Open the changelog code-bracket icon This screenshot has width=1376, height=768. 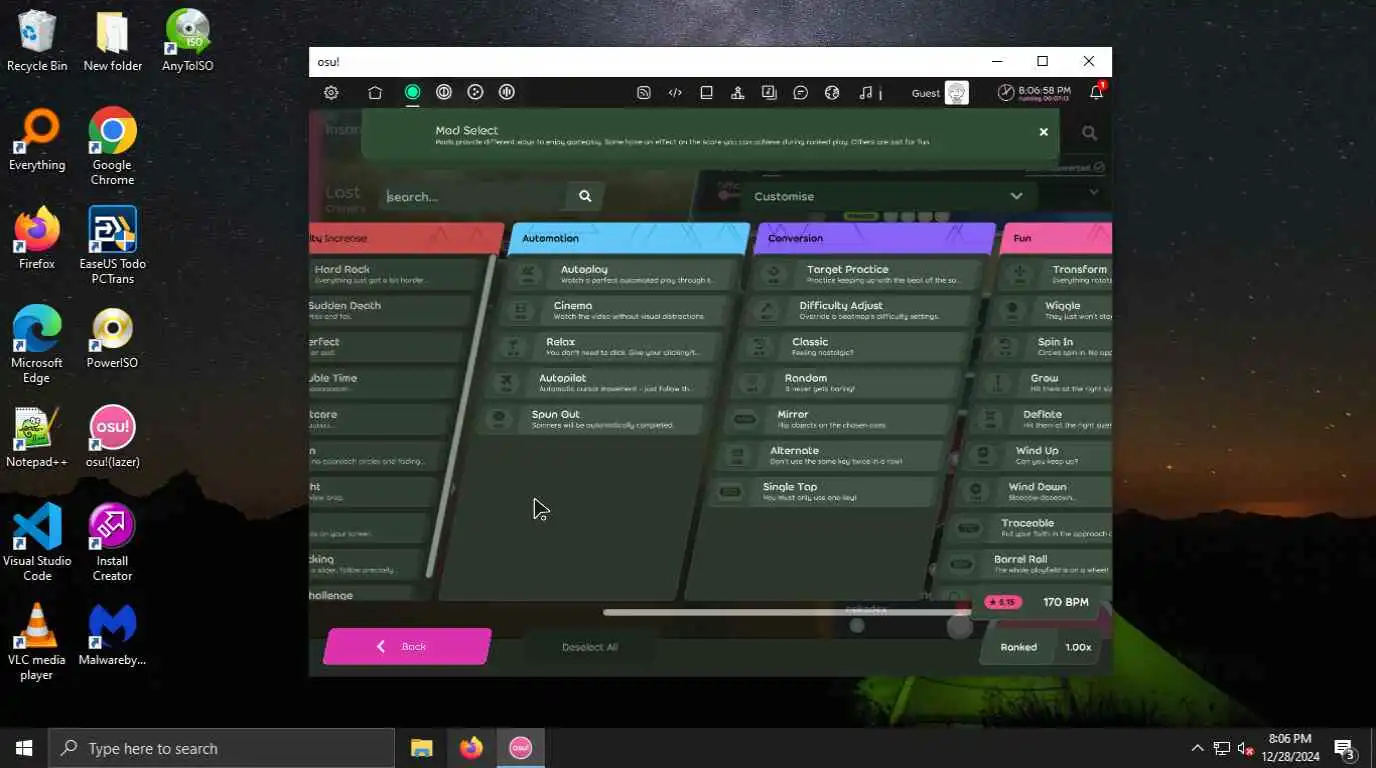point(675,92)
